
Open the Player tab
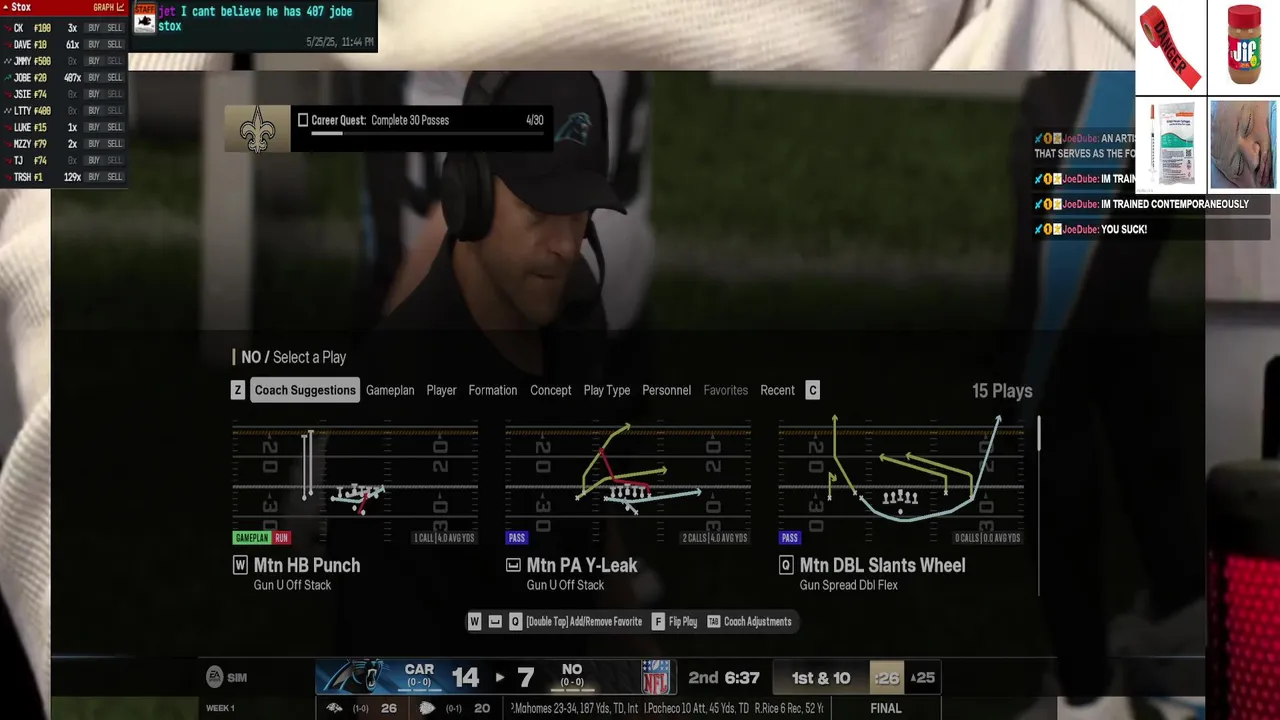tap(441, 390)
